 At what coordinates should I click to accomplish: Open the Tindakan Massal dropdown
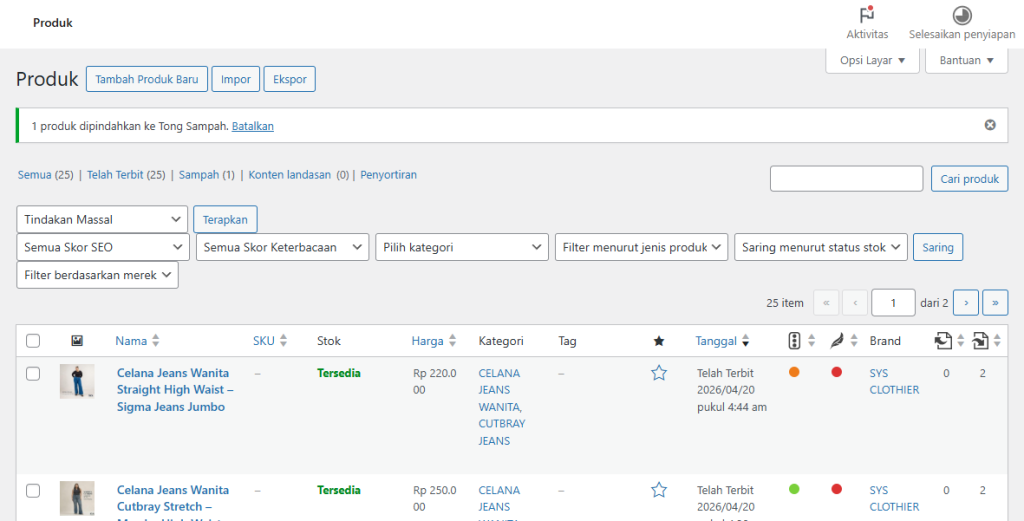point(102,219)
